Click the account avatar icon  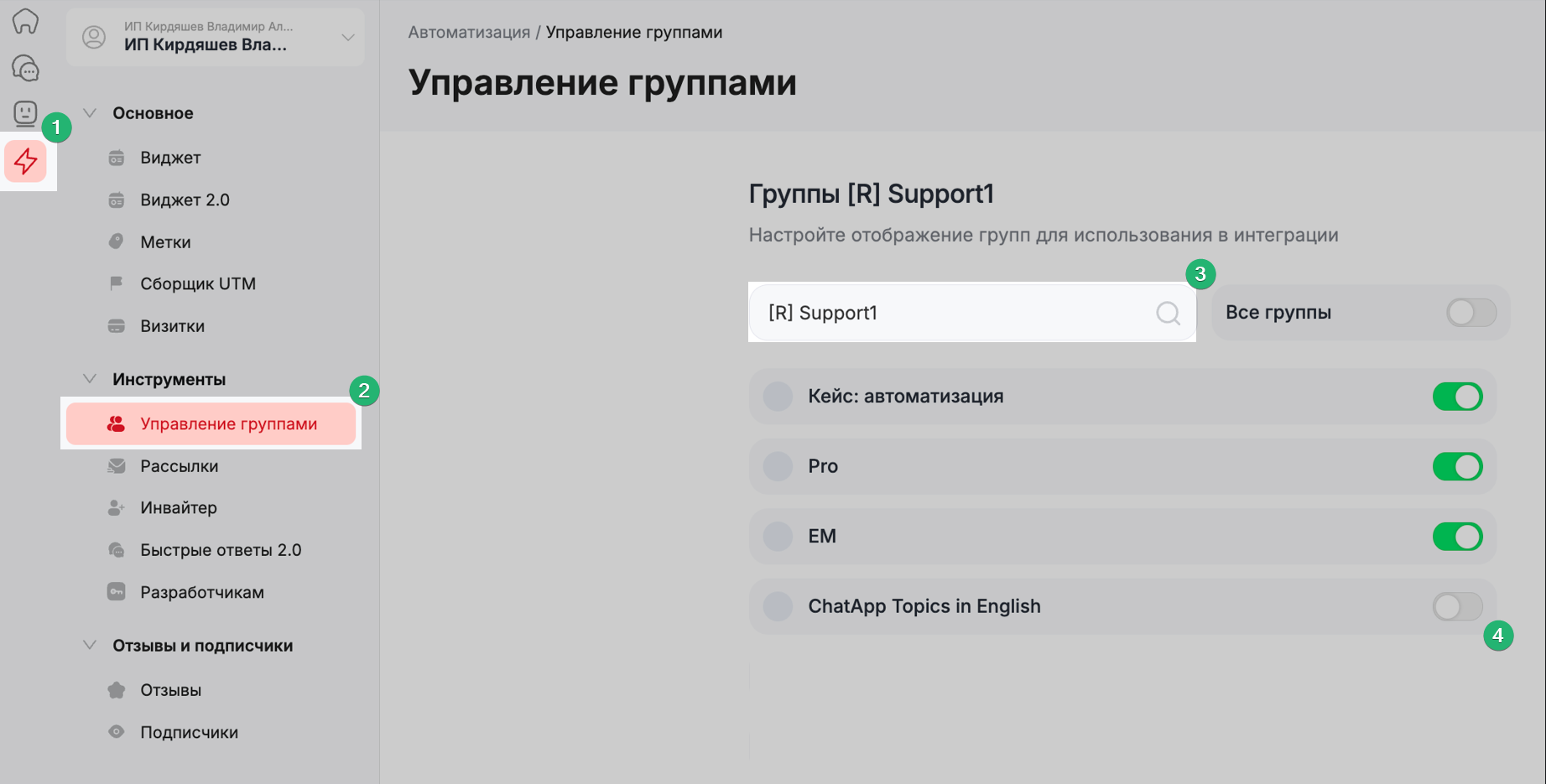(x=94, y=37)
